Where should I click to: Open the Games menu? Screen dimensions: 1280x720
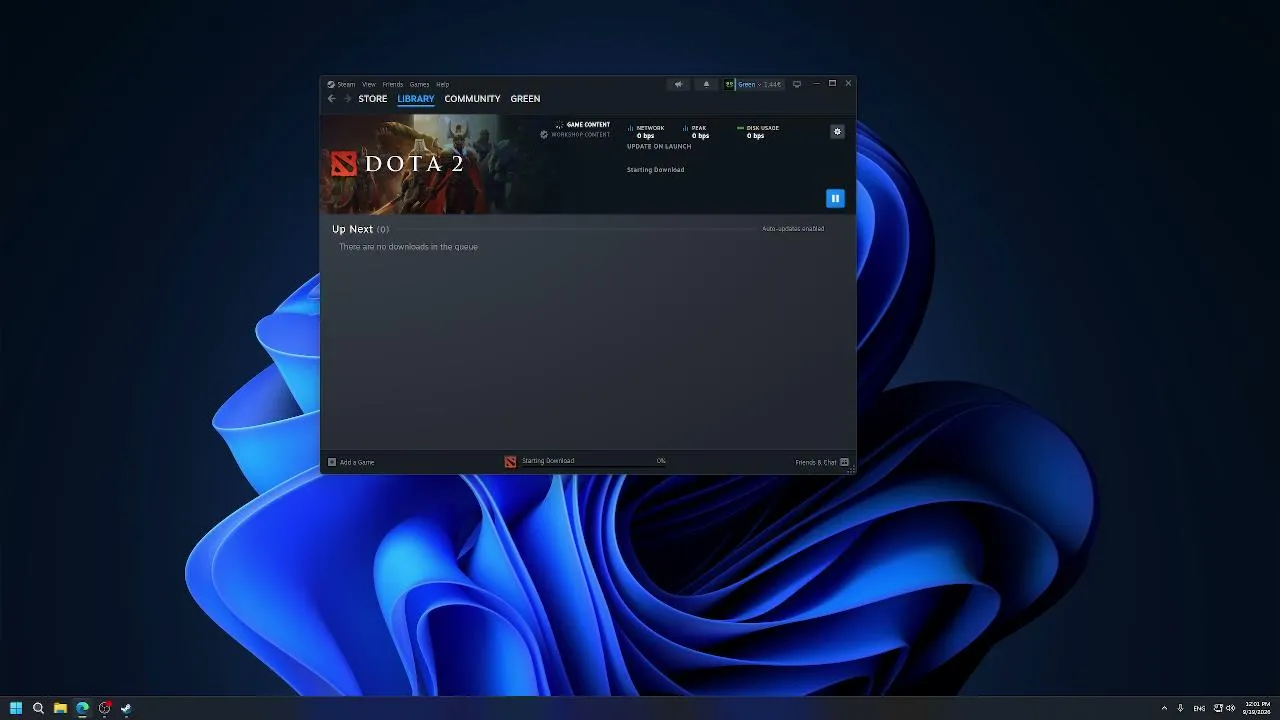pos(419,84)
